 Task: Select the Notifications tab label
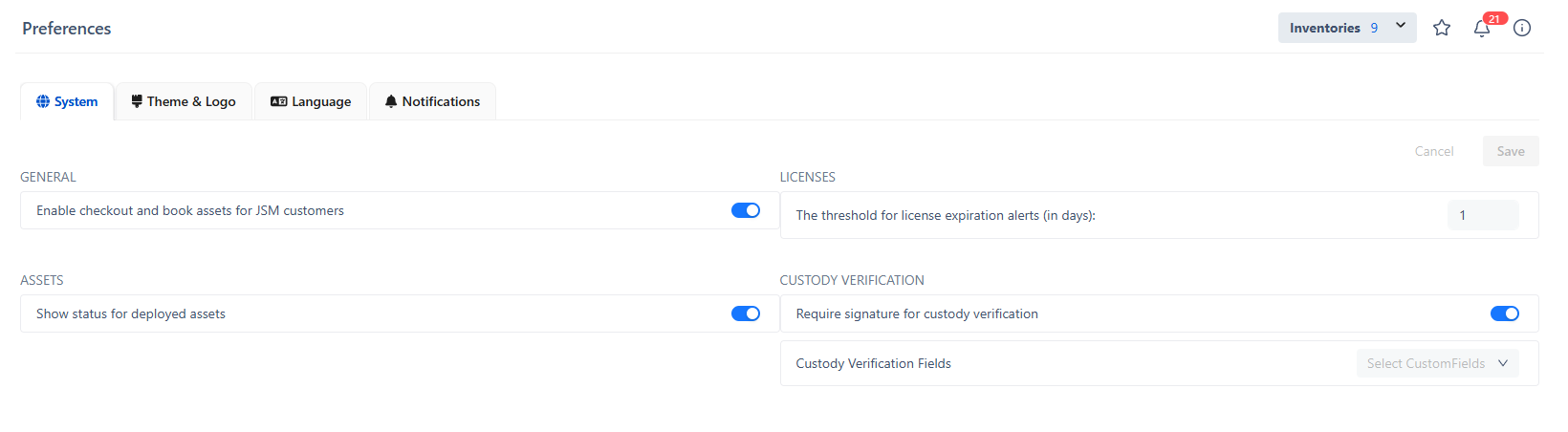[x=441, y=101]
